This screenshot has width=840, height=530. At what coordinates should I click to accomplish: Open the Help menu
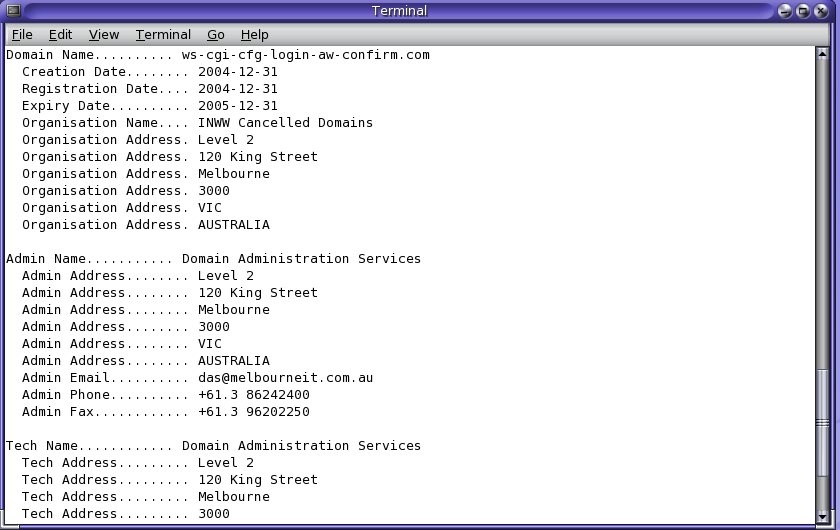pos(254,34)
